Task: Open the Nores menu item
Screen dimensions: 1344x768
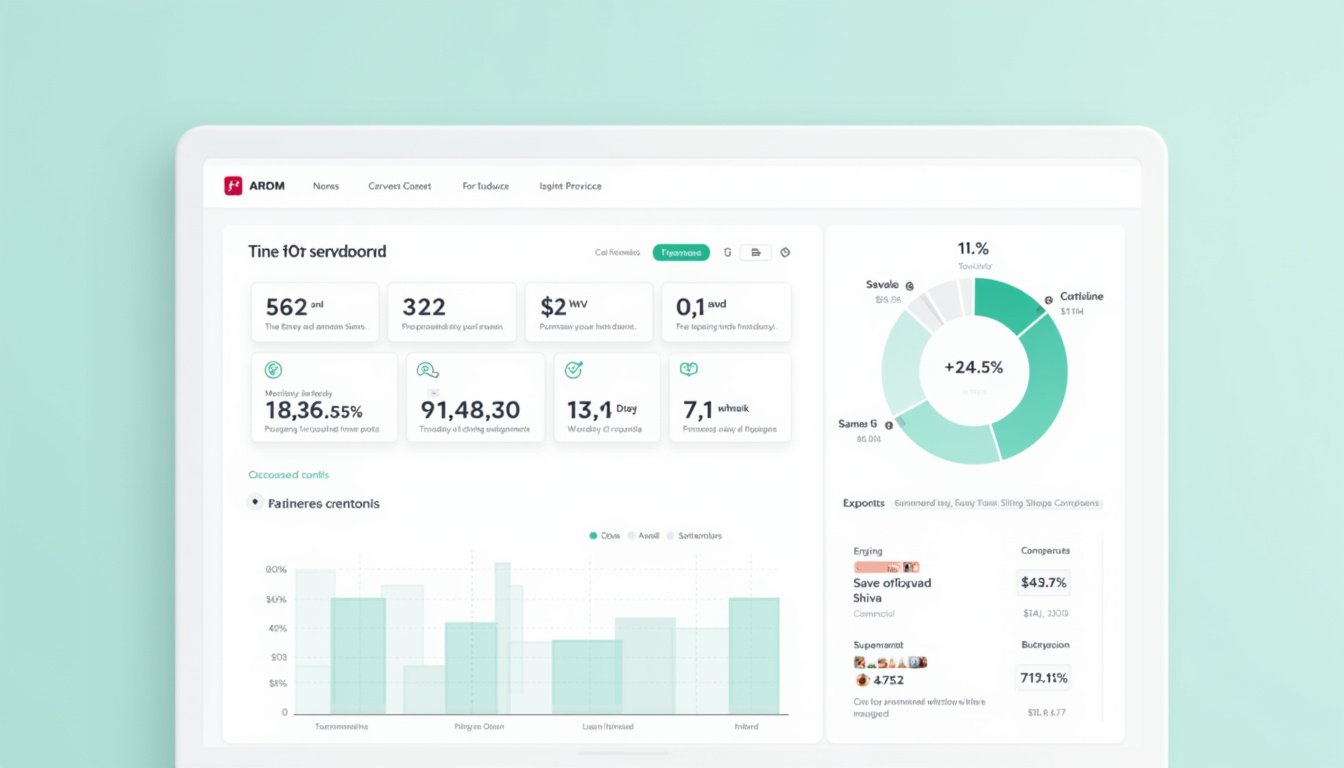Action: click(326, 185)
